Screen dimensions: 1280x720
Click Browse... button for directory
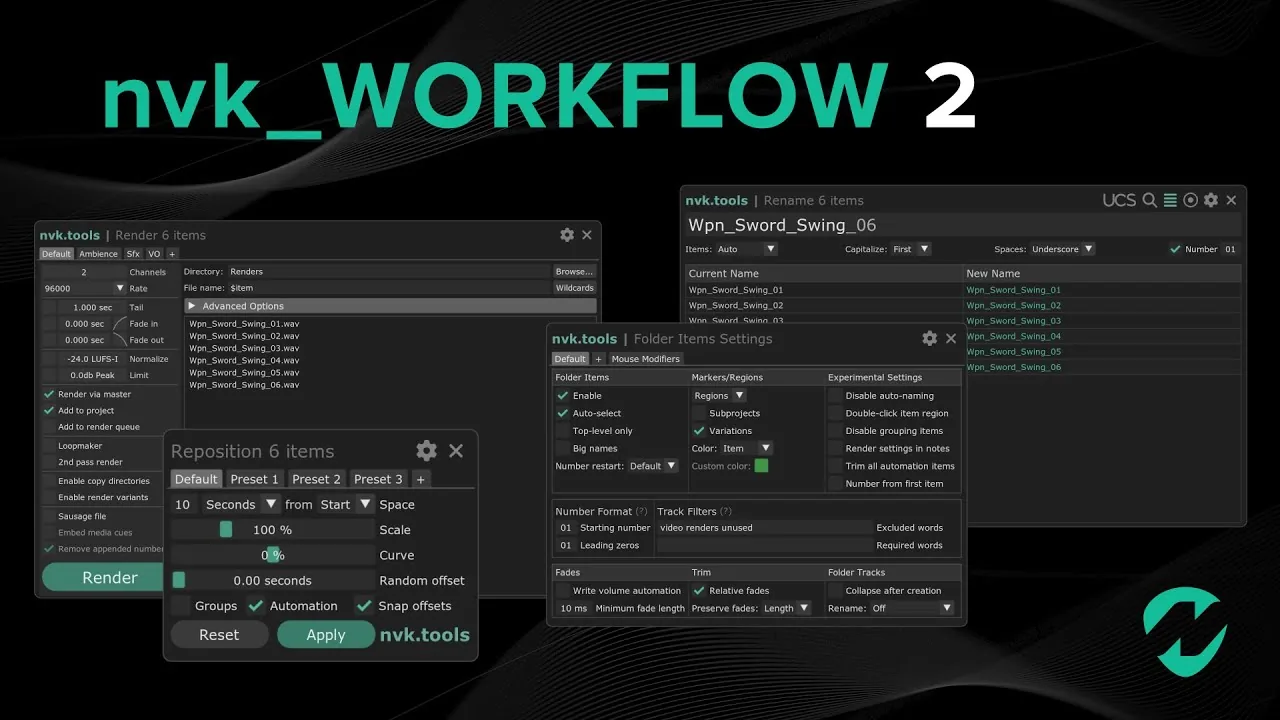point(574,271)
